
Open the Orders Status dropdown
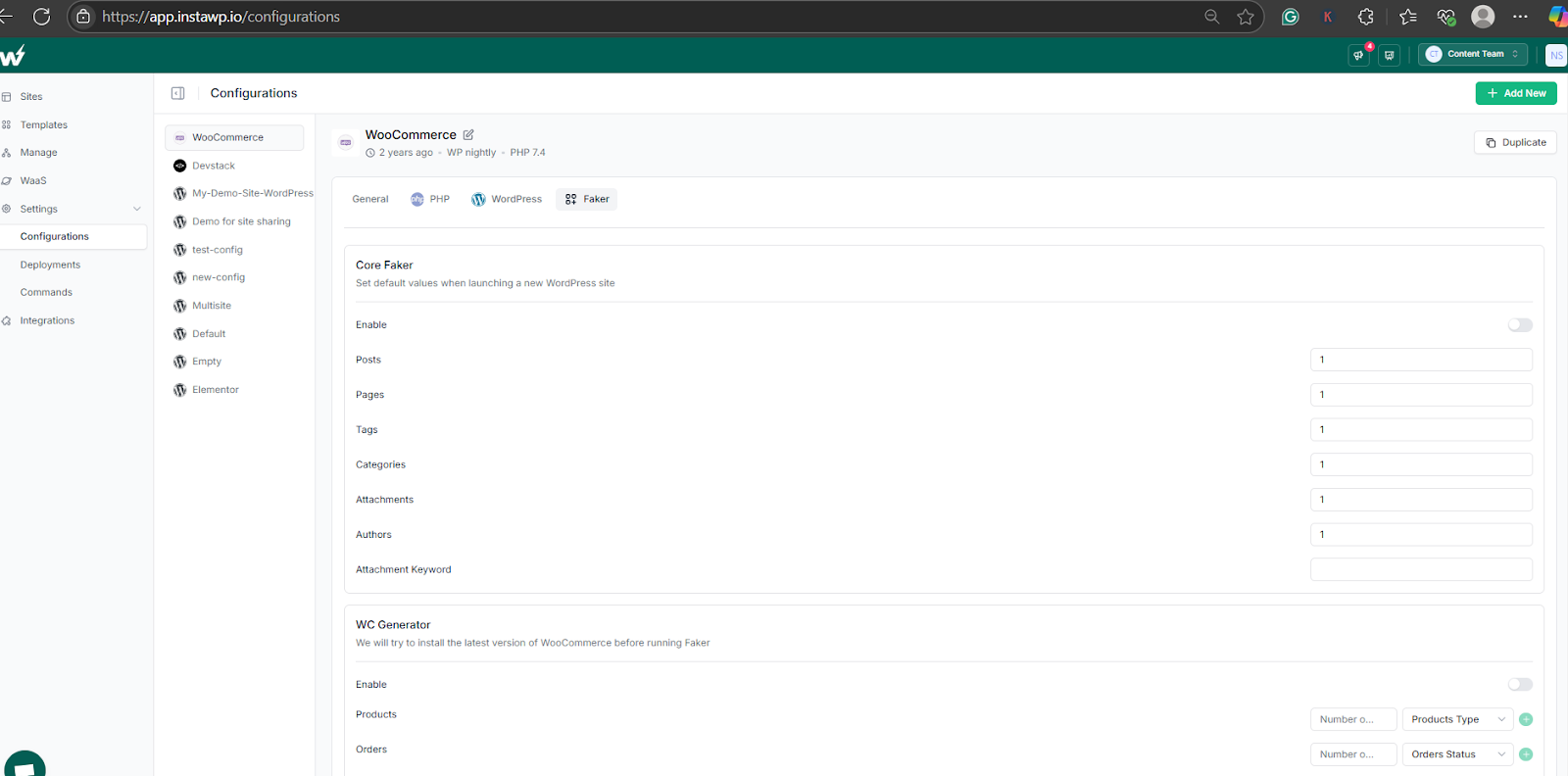(x=1457, y=754)
